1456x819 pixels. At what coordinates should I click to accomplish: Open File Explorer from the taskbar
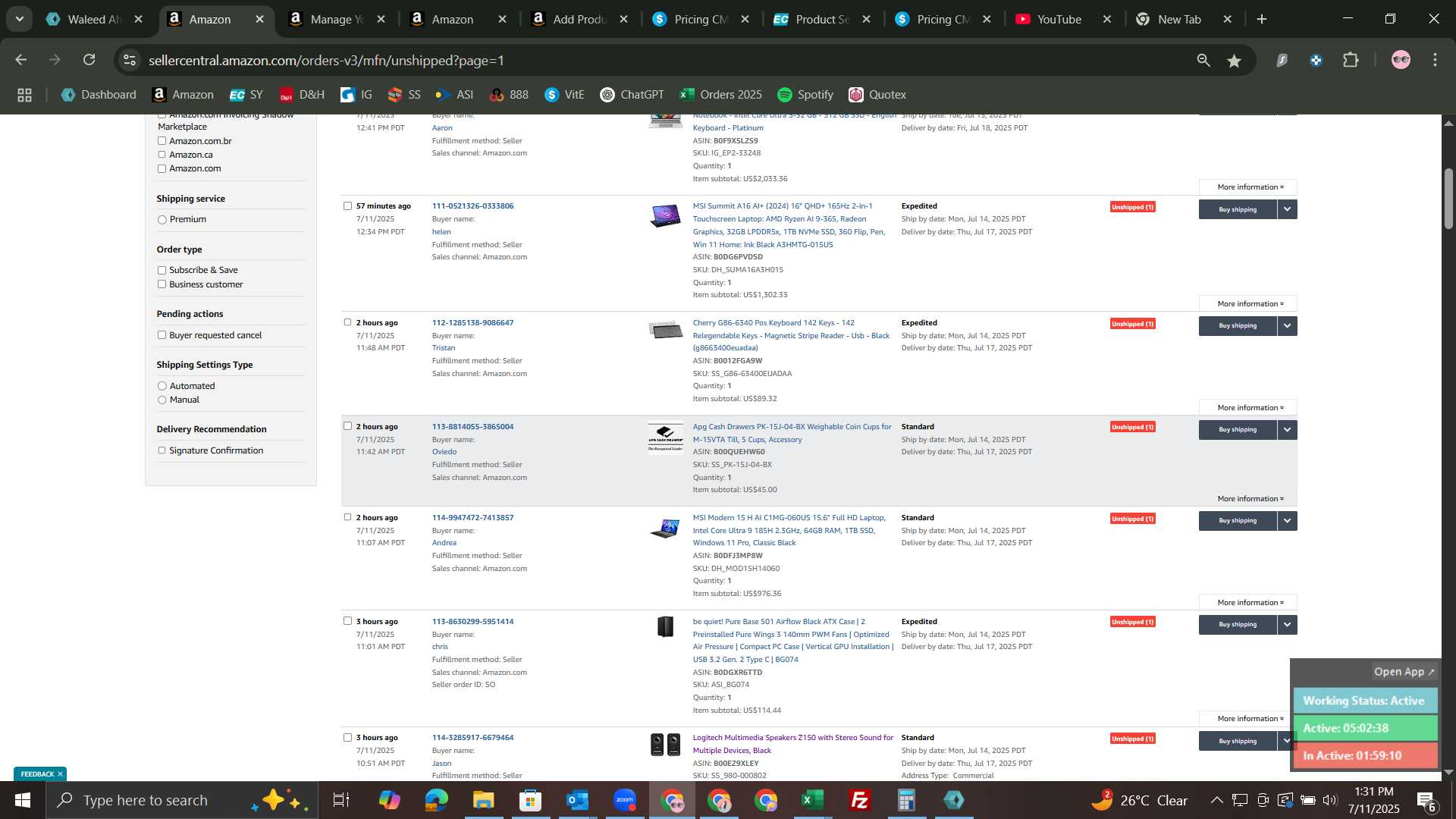(x=483, y=800)
